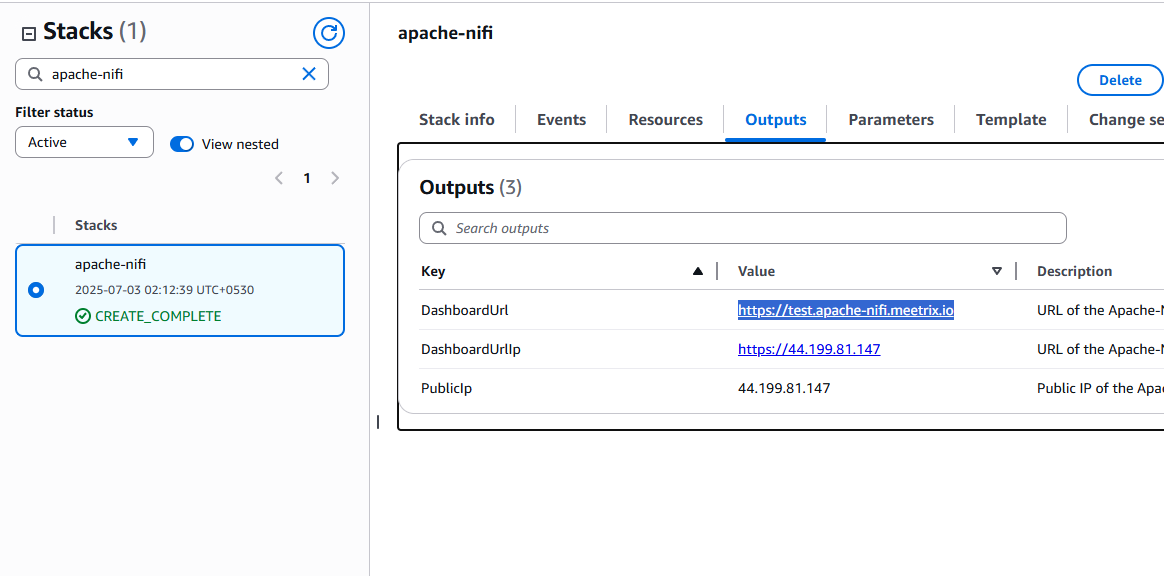This screenshot has height=576, width=1164.
Task: Switch to the Resources tab
Action: (665, 120)
